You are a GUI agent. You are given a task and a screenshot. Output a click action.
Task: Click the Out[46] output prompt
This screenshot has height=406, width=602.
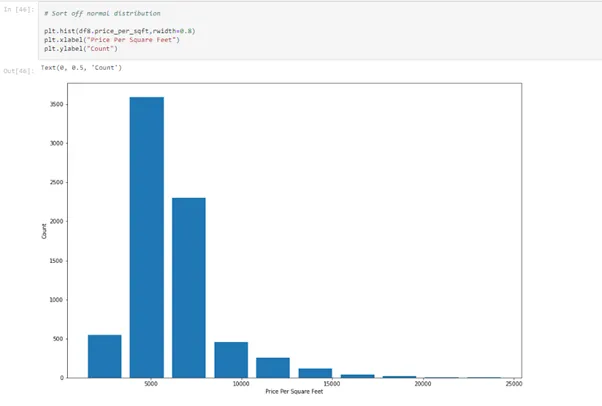pos(18,71)
